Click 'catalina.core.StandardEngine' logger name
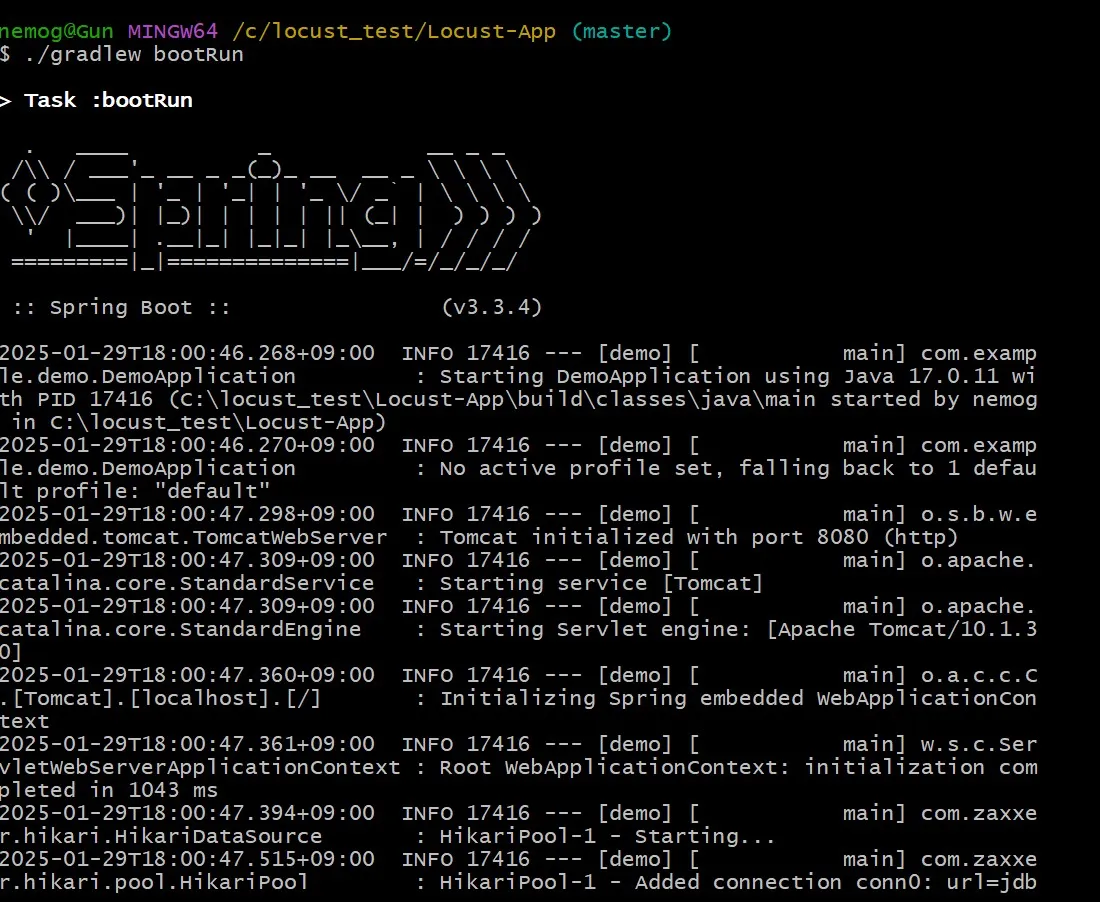 click(181, 629)
